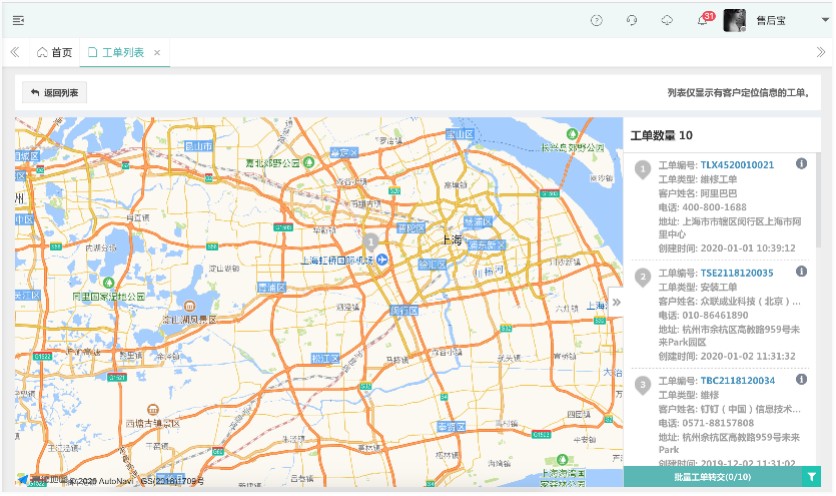Click the 西塘古镇景区 landmark icon
The width and height of the screenshot is (836, 496).
pos(153,410)
